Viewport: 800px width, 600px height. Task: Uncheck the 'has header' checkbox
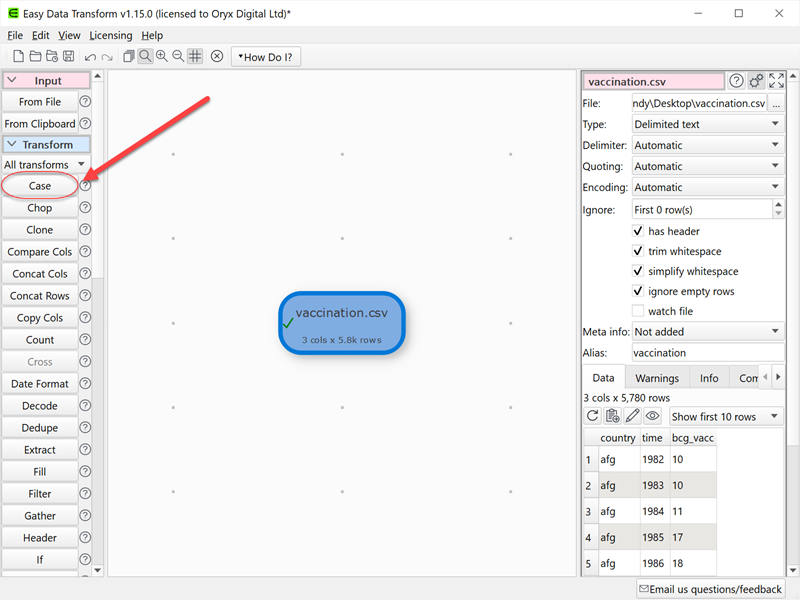[638, 231]
